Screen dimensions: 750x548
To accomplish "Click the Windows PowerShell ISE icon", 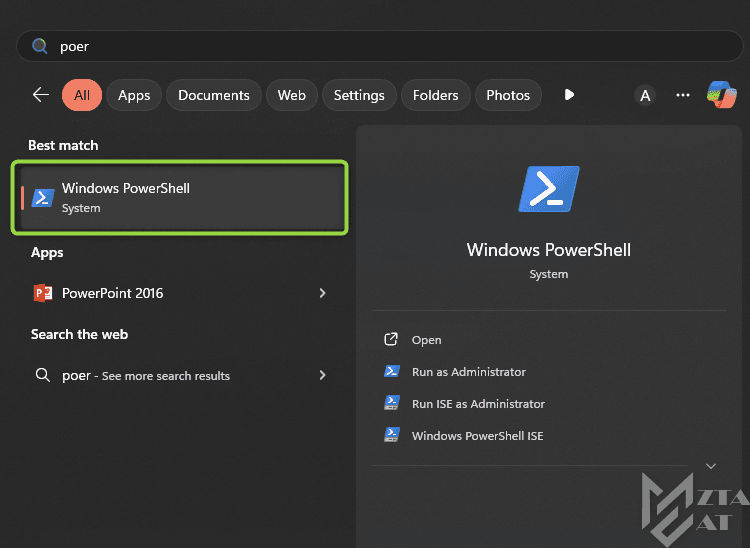I will [x=392, y=435].
